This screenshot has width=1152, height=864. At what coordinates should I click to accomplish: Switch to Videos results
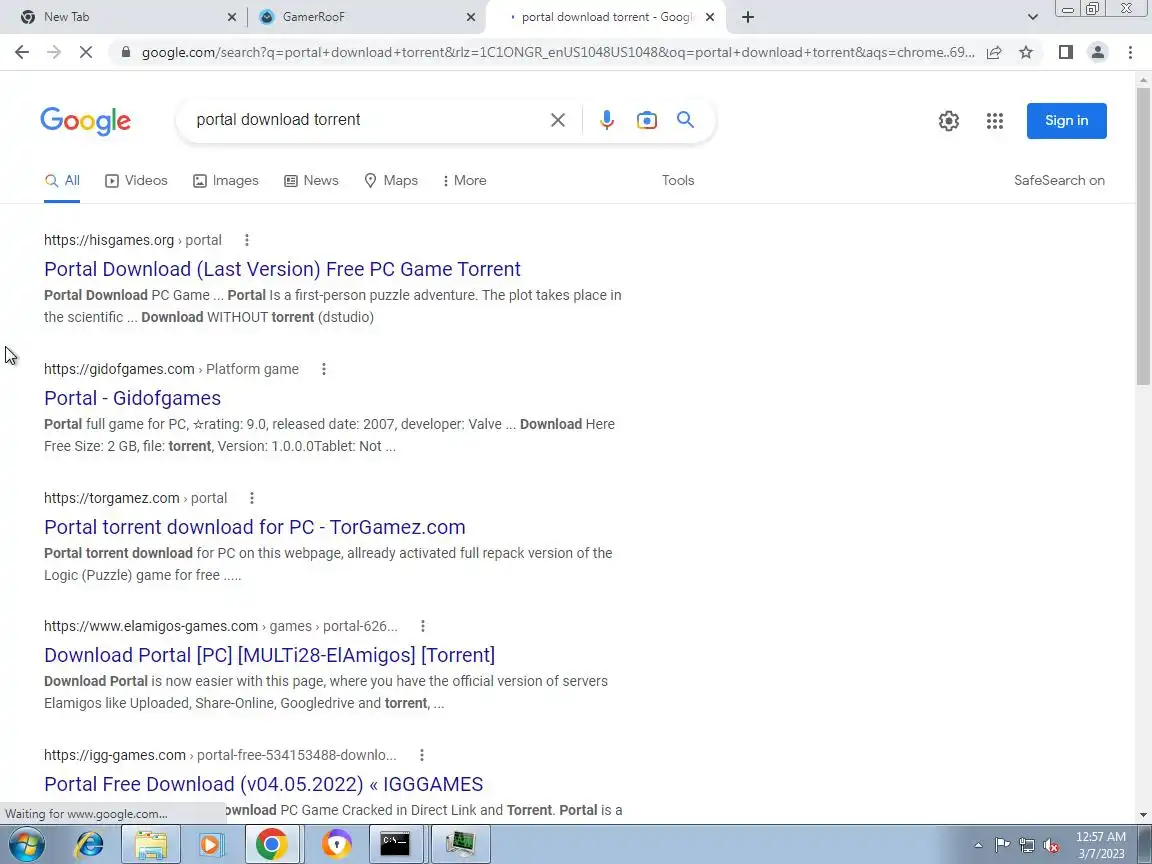[137, 181]
